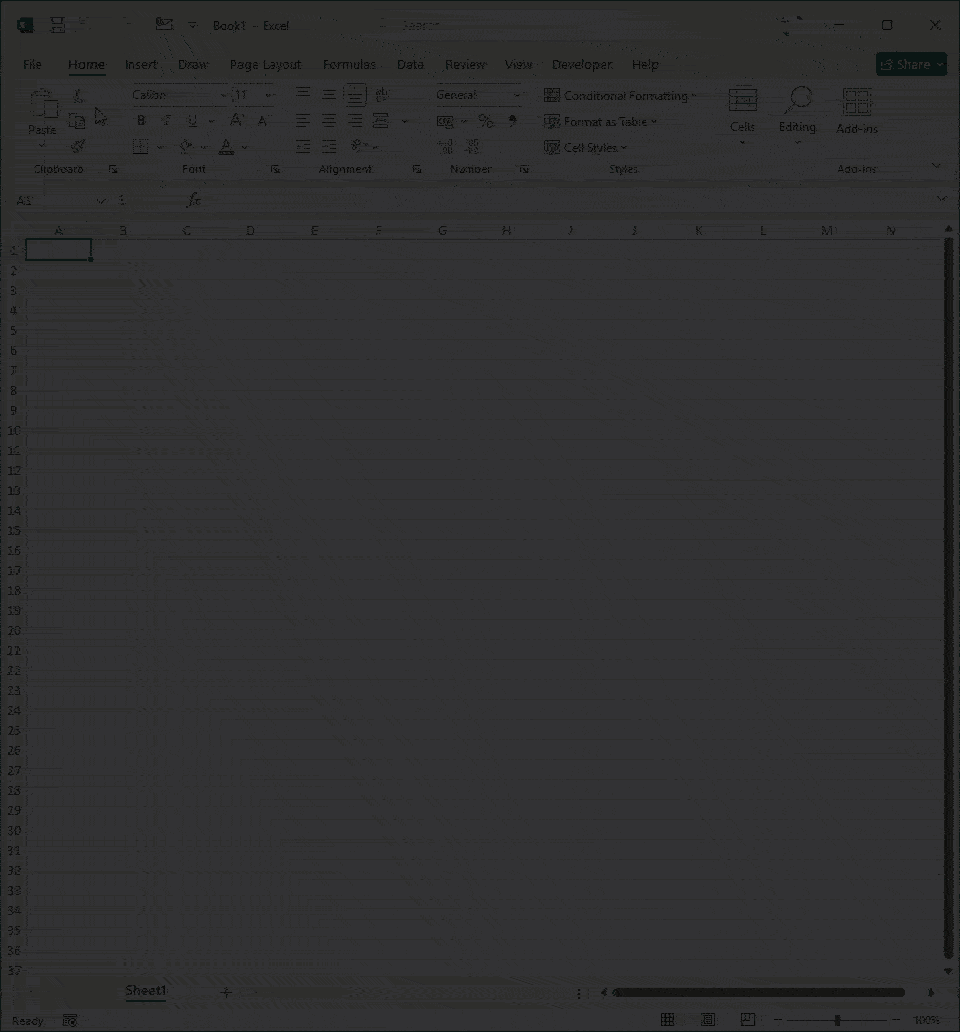Click the Increase Indent icon
This screenshot has width=960, height=1032.
point(328,146)
